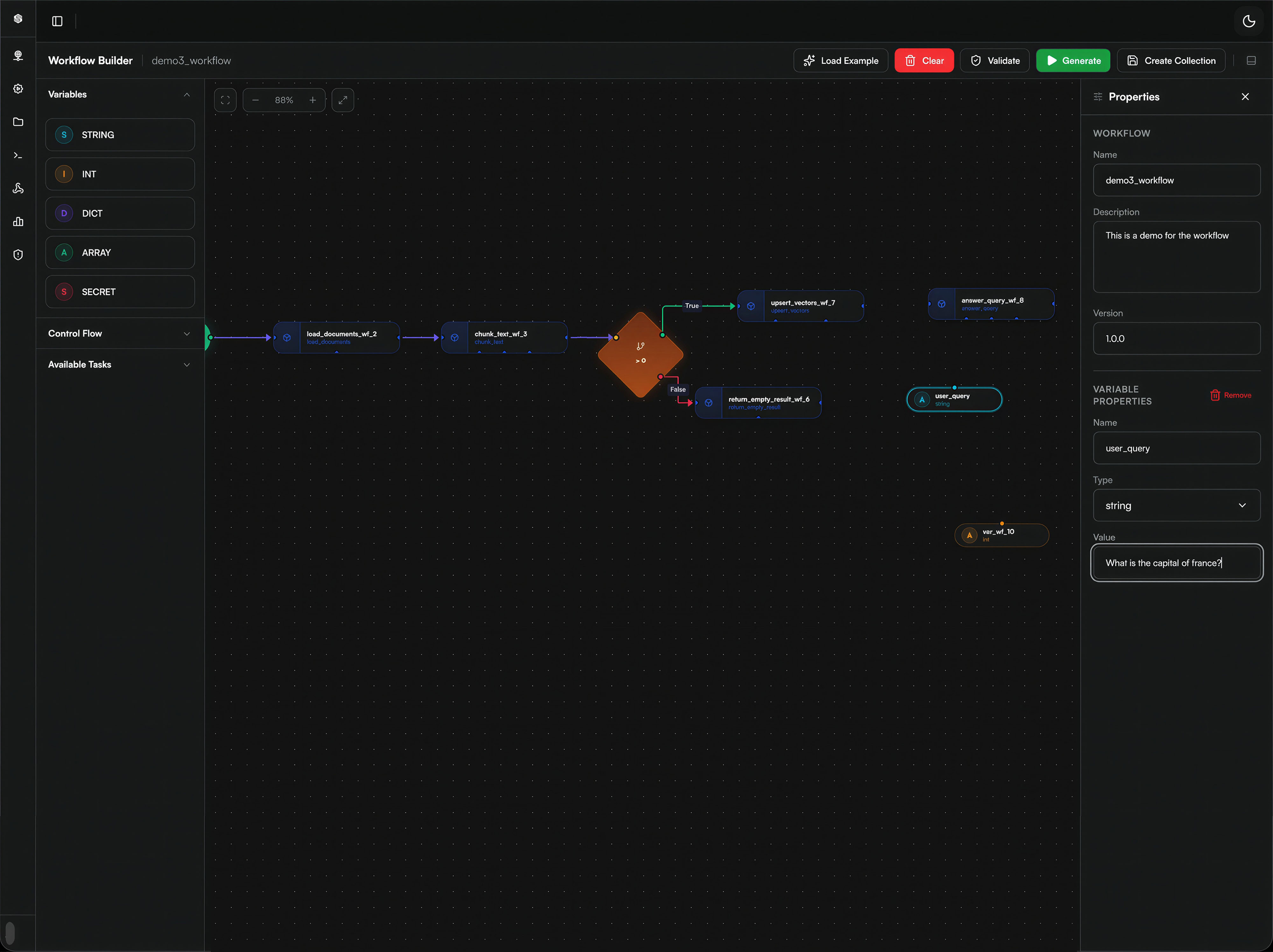Close the Properties panel
1273x952 pixels.
[x=1245, y=97]
